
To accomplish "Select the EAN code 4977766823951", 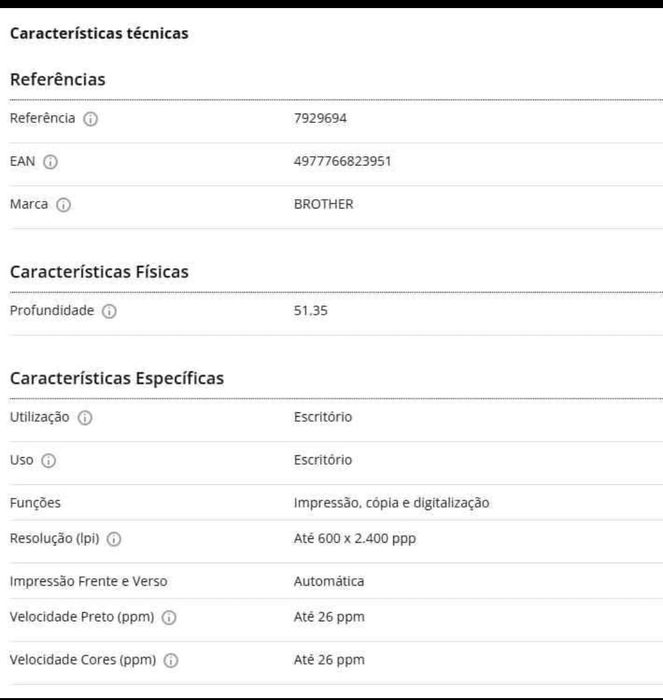I will click(x=342, y=162).
